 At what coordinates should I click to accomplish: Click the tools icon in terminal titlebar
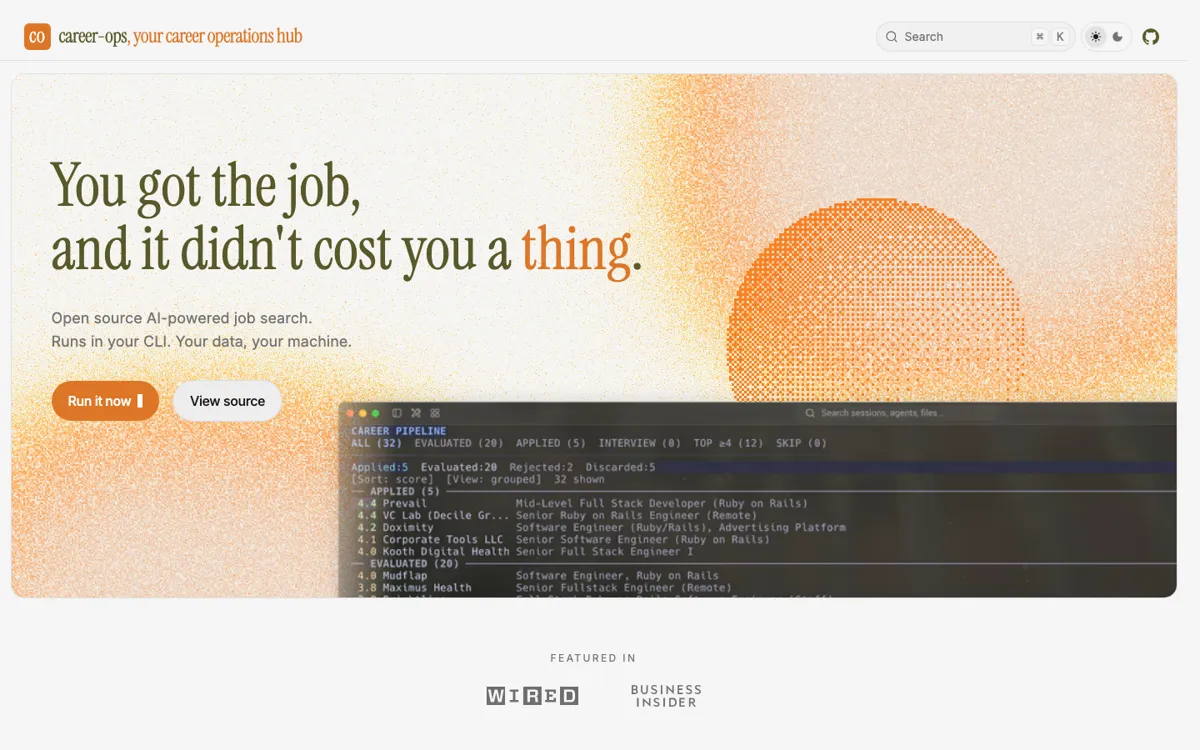[416, 413]
